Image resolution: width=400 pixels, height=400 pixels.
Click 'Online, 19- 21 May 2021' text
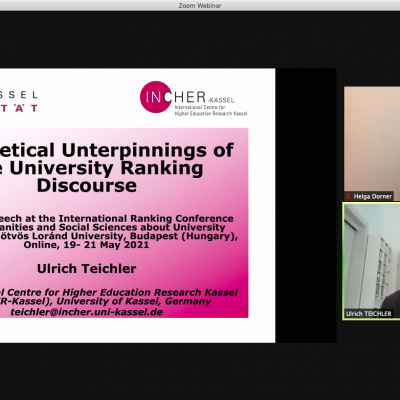tap(86, 245)
